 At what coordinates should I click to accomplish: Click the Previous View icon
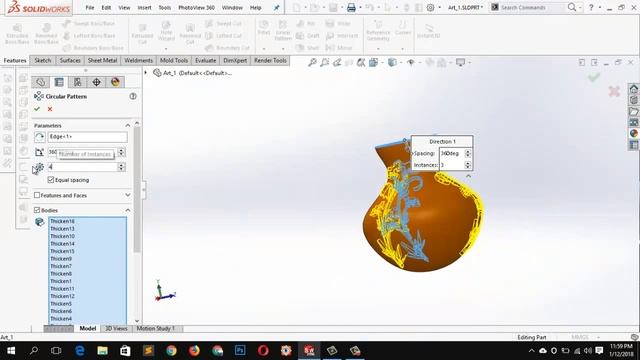pos(337,62)
